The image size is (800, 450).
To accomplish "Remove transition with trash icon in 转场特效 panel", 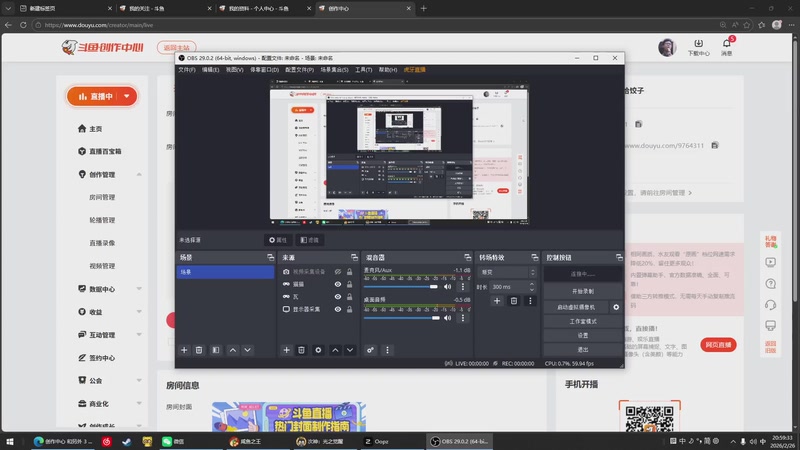I will click(514, 301).
